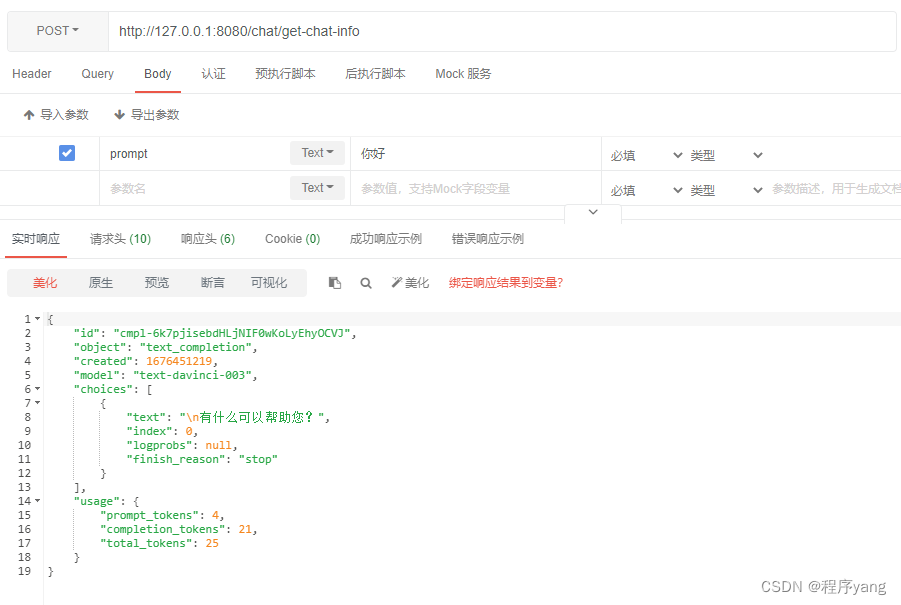This screenshot has height=605, width=901.
Task: Click the total_tokens value 25
Action: (212, 543)
